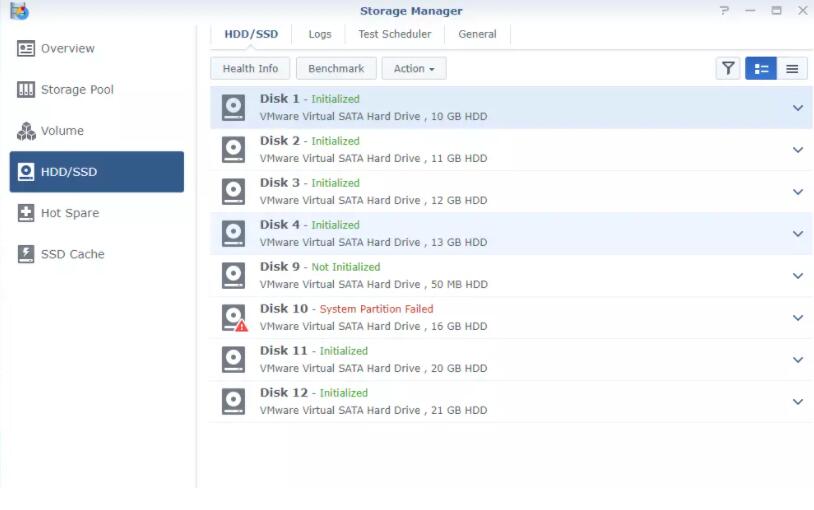The height and width of the screenshot is (510, 814).
Task: Expand Disk 12 details chevron
Action: (x=797, y=402)
